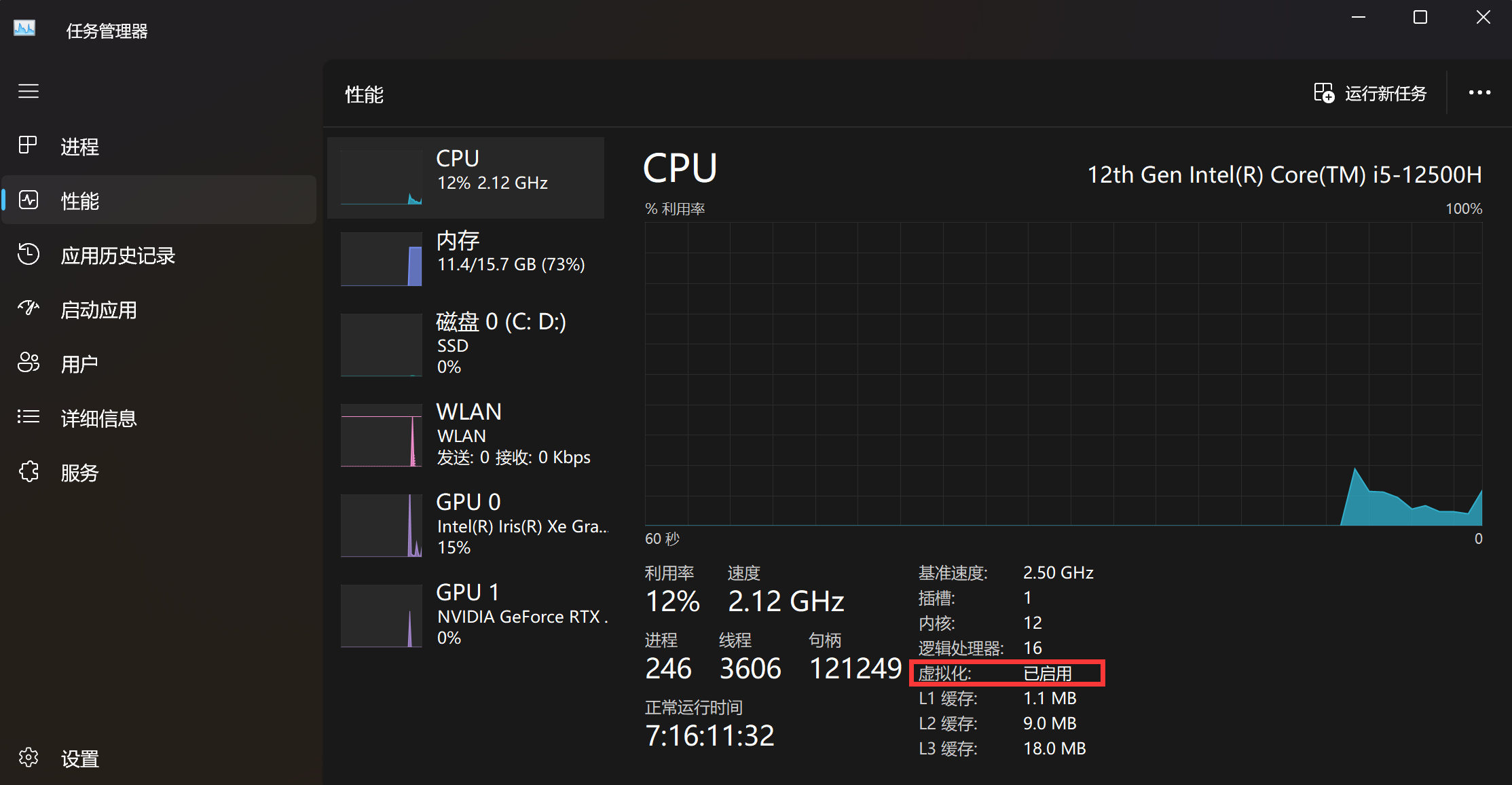
Task: Click the 虚拟化 已启用 status
Action: (1048, 673)
